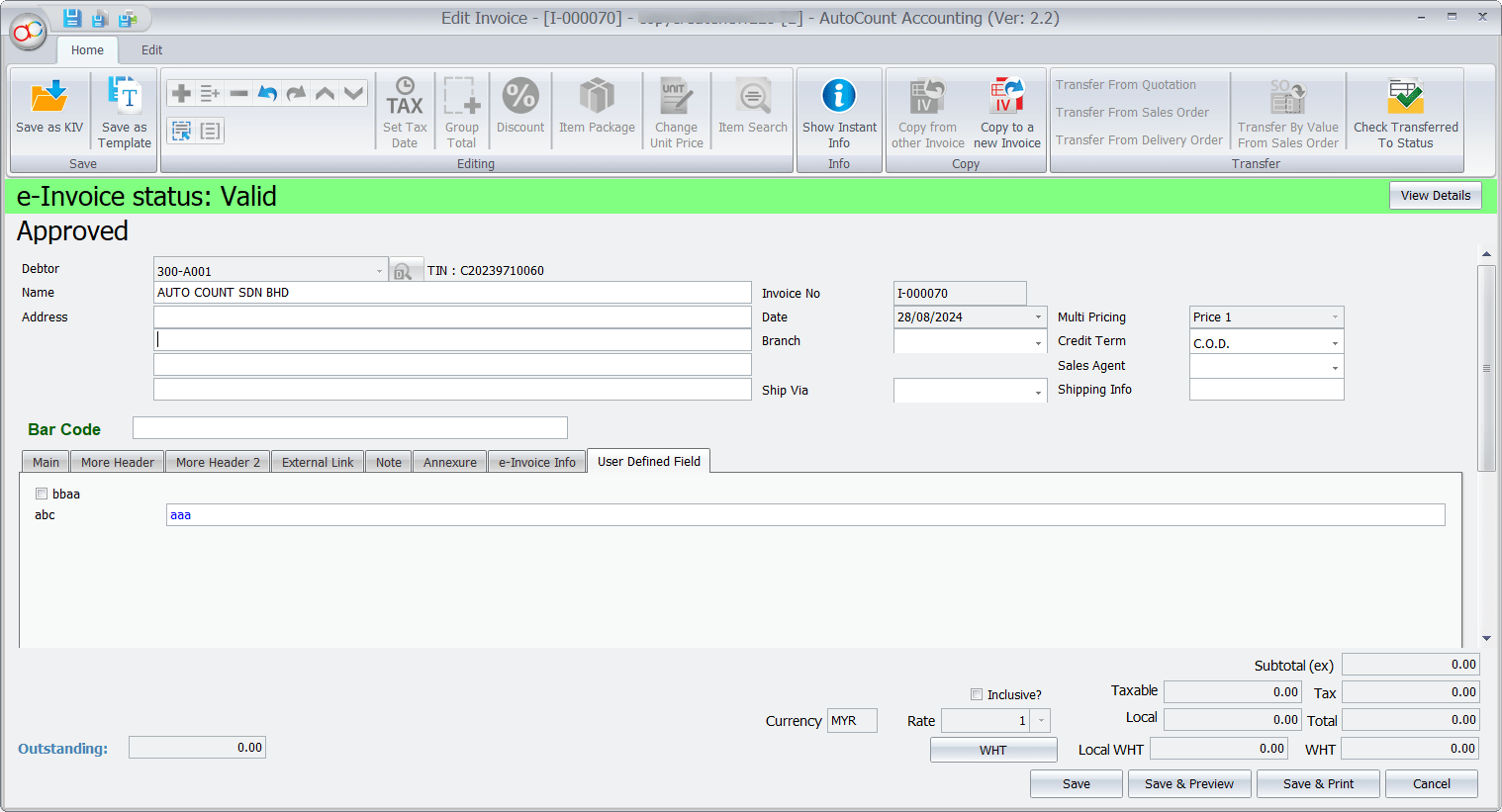Viewport: 1502px width, 812px height.
Task: Click the range-set bracket icon
Action: 210,131
